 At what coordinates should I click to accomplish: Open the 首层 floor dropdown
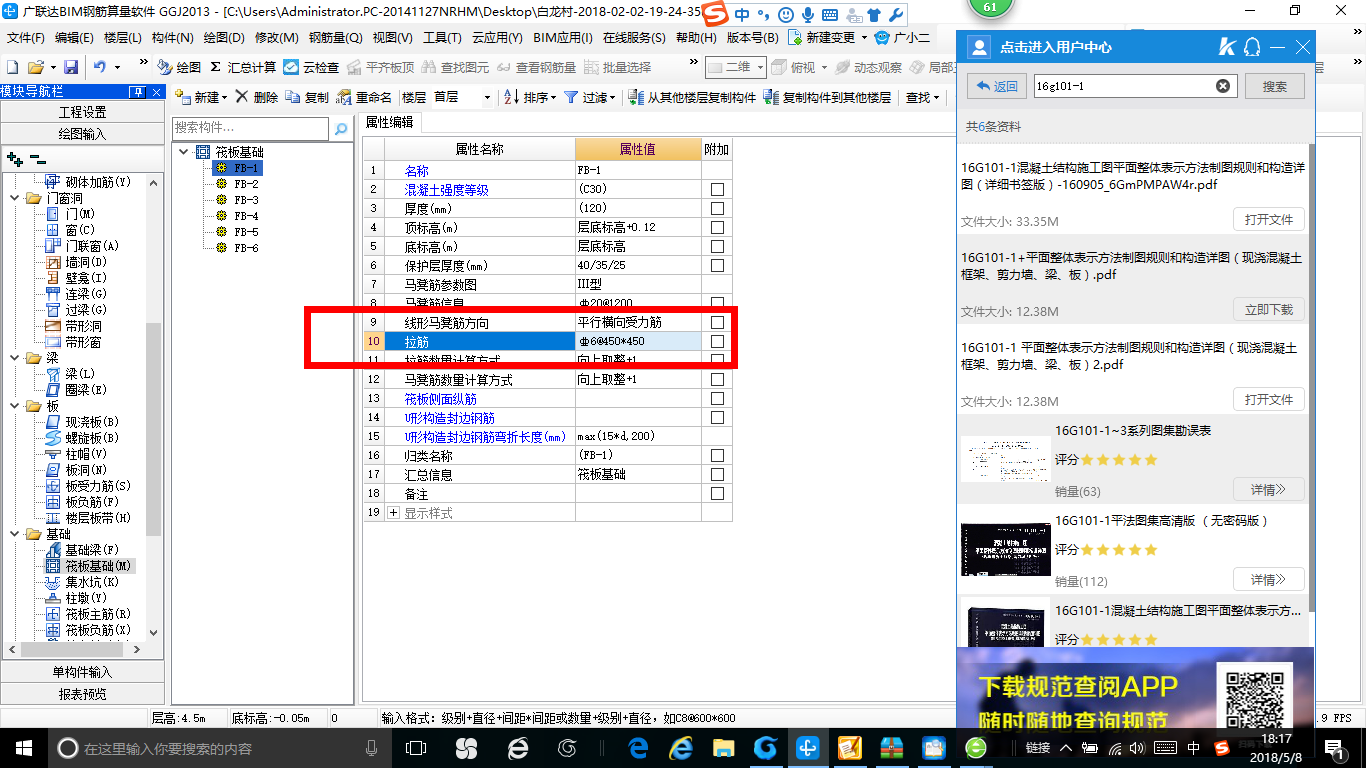[487, 98]
